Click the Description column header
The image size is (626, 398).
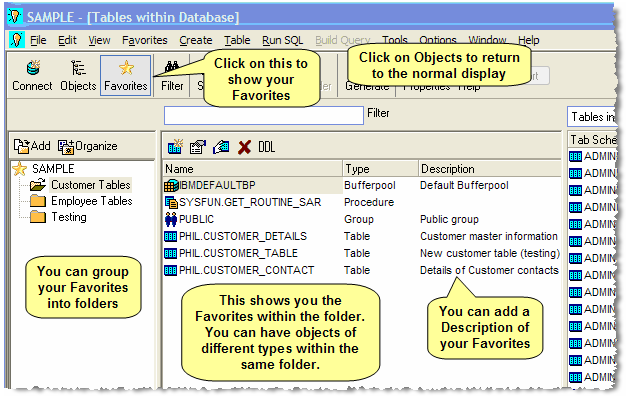coord(490,169)
